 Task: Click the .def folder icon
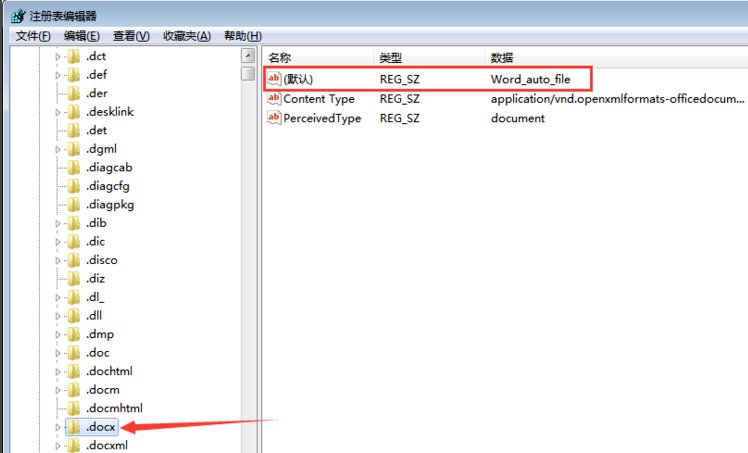(x=73, y=75)
